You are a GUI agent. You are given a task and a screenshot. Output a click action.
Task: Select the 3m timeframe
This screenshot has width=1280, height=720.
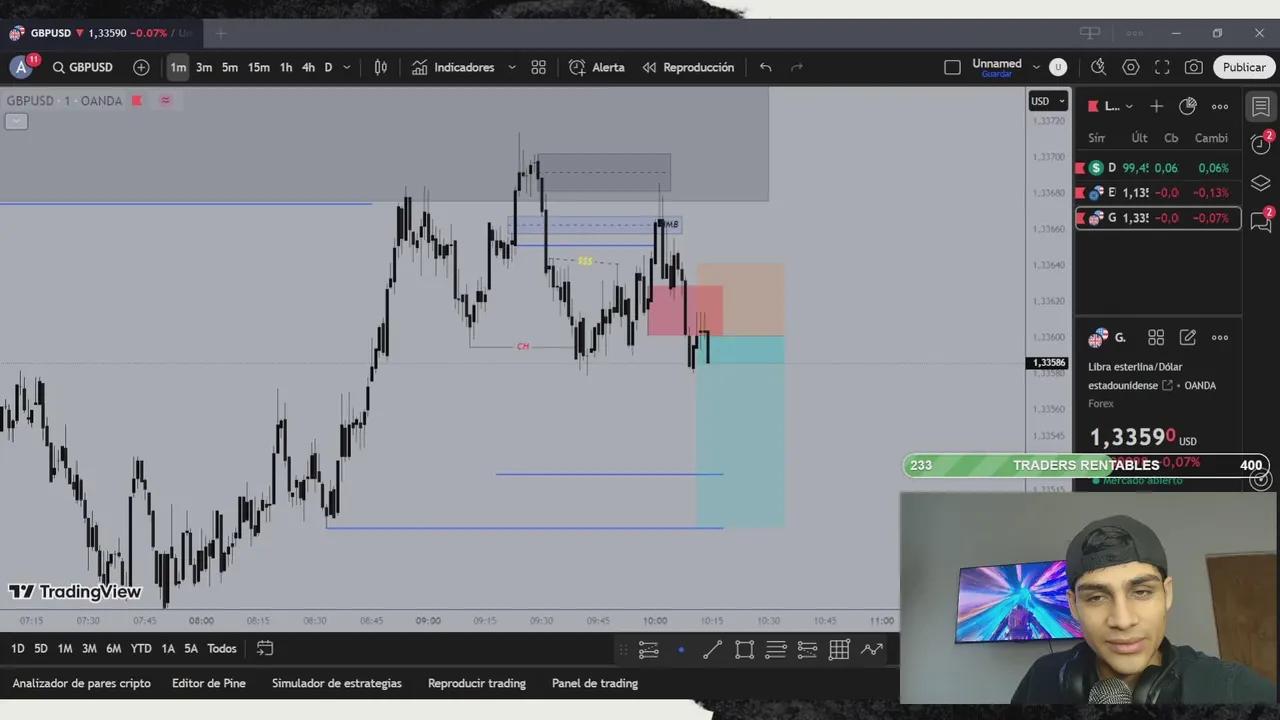pos(204,67)
